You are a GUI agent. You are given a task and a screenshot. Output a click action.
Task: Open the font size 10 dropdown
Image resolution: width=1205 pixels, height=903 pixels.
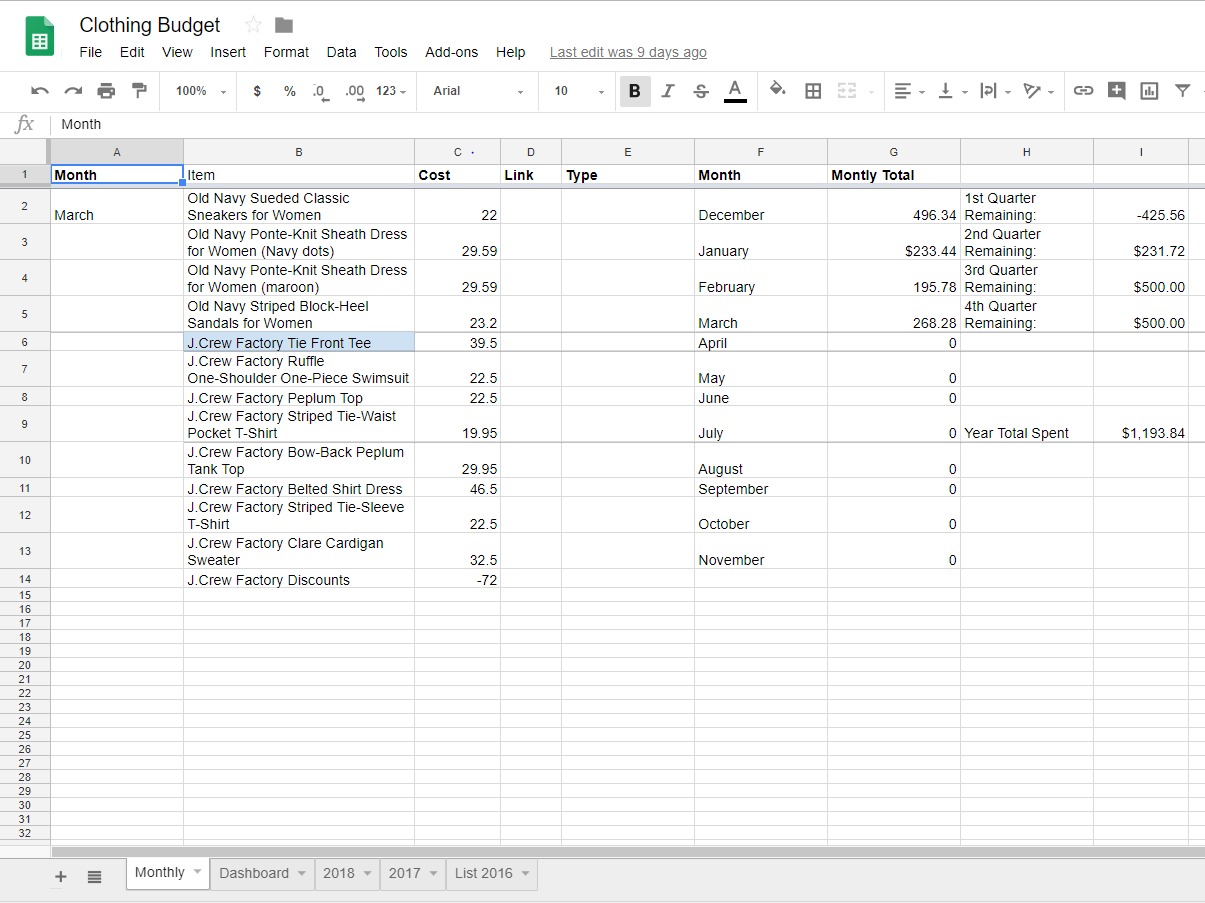579,91
